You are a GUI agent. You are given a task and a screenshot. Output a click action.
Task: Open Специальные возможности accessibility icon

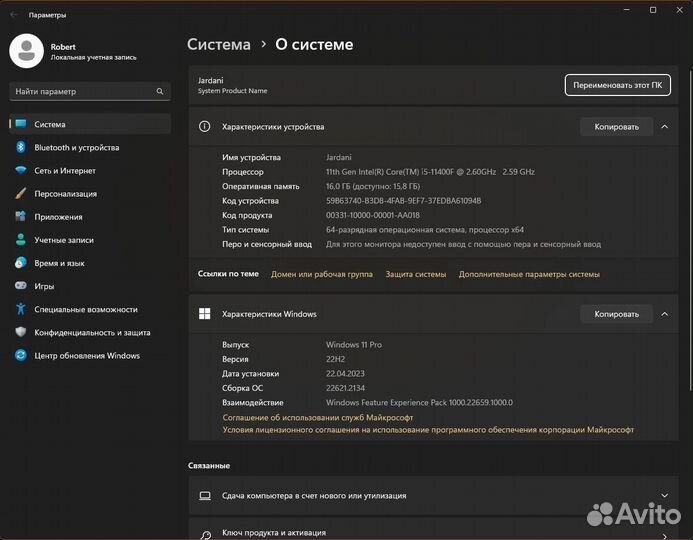click(21, 308)
